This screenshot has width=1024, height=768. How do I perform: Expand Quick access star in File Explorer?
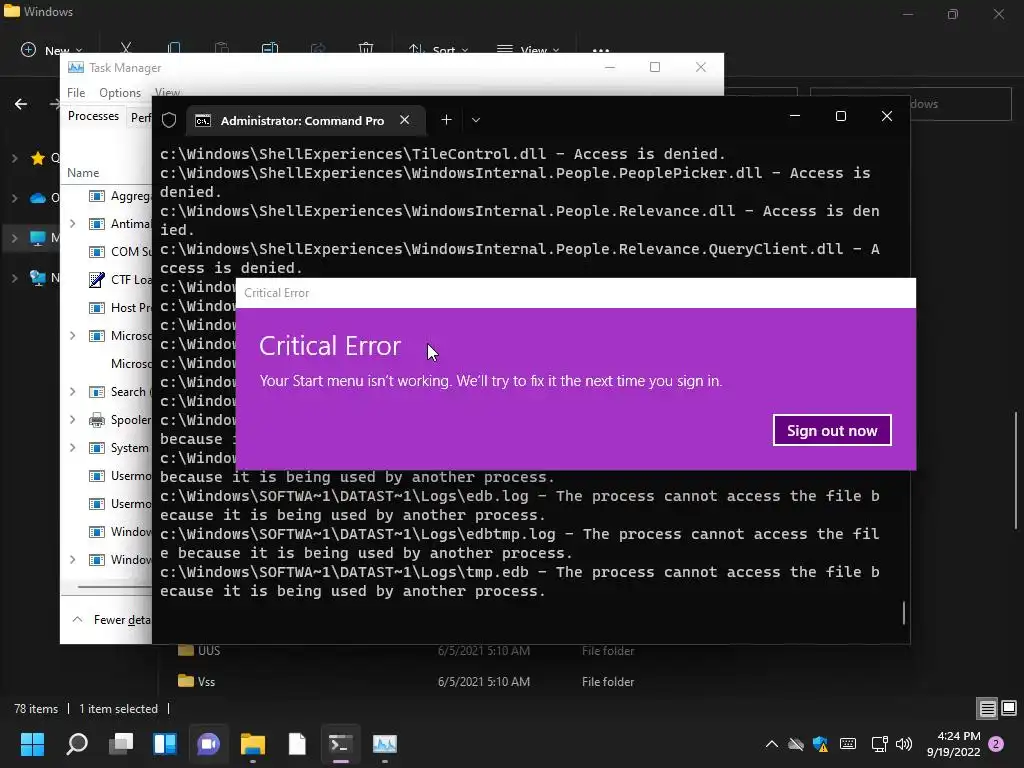coord(14,158)
